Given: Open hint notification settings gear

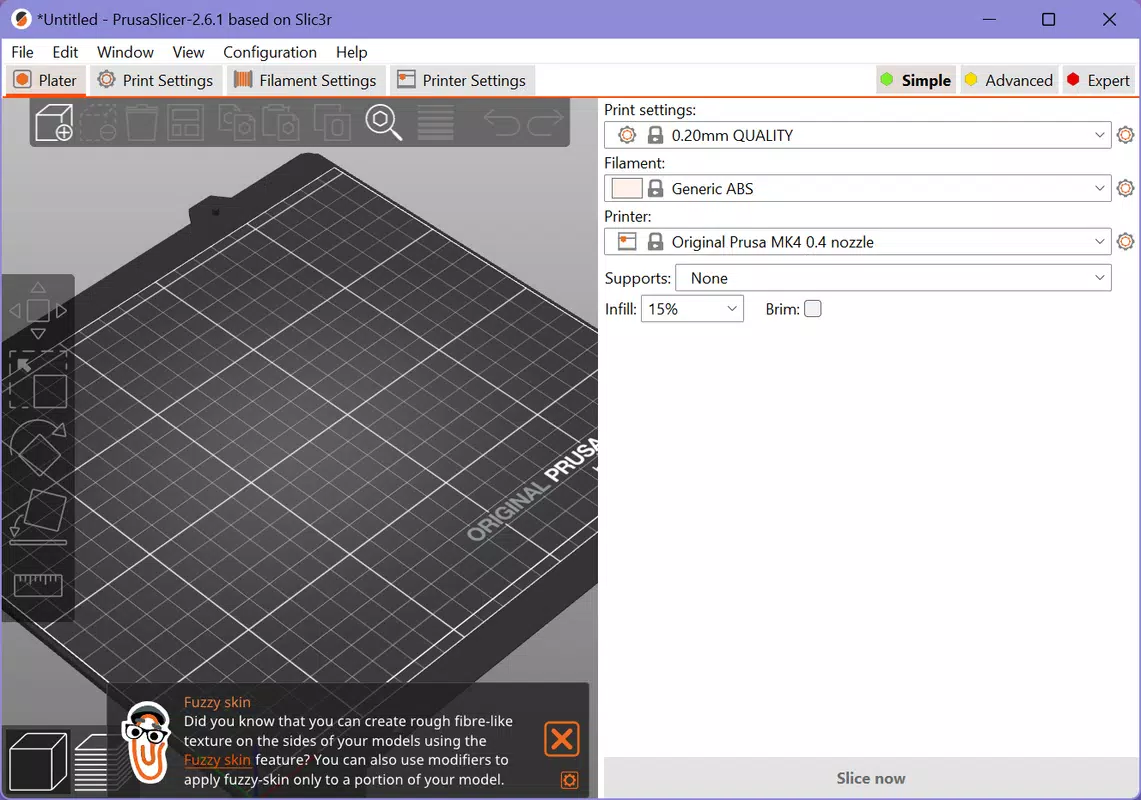Looking at the screenshot, I should (569, 780).
